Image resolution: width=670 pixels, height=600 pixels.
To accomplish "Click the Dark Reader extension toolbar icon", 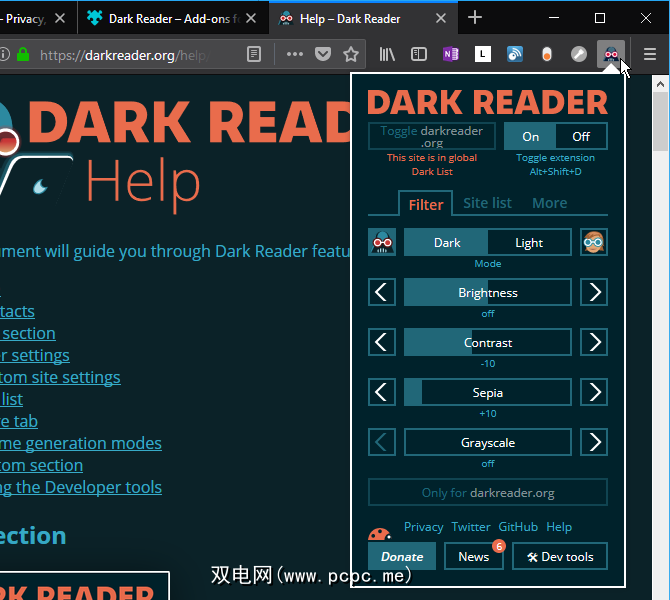I will pos(610,54).
